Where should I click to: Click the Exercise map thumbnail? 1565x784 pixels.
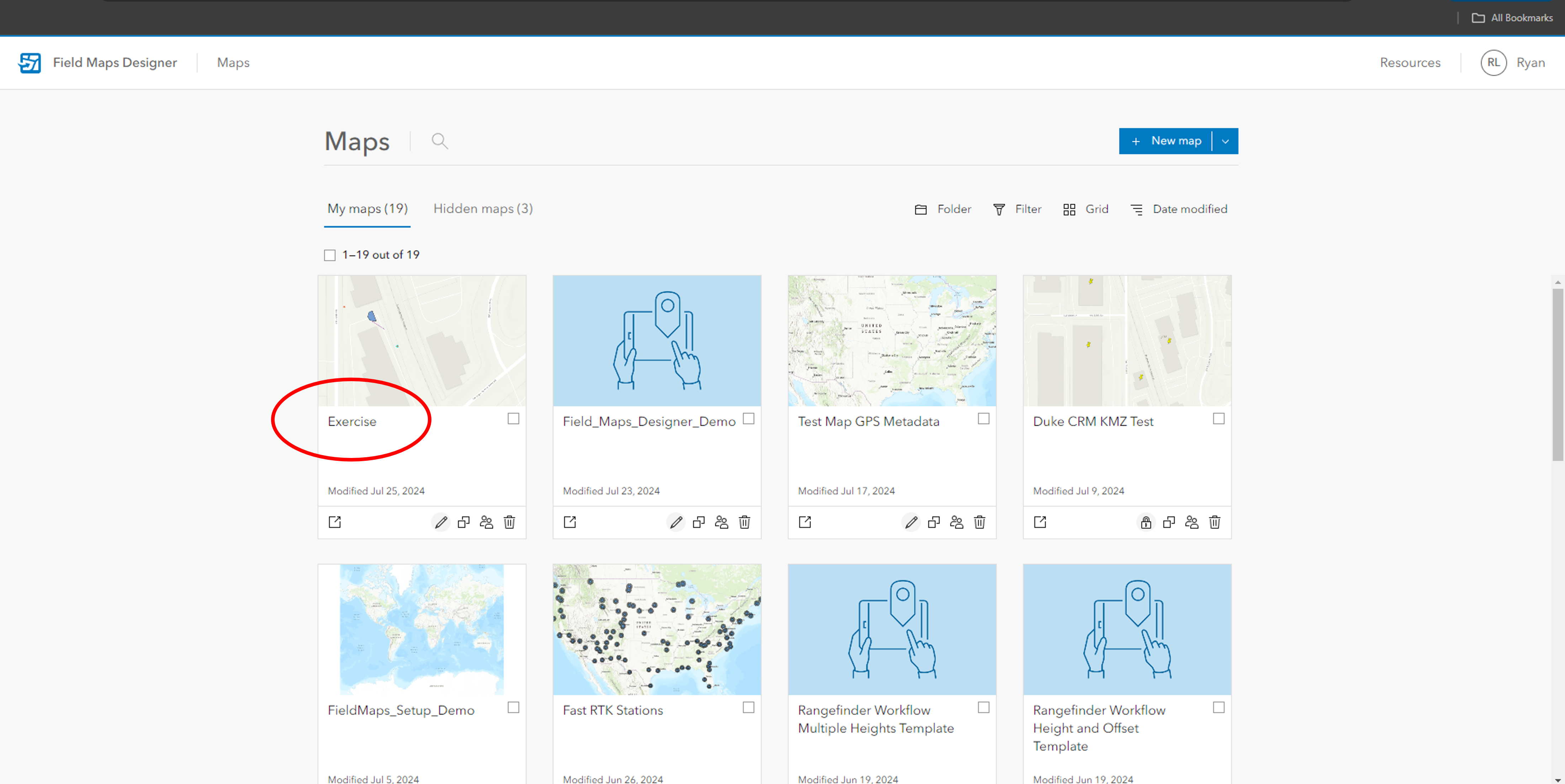[x=422, y=341]
